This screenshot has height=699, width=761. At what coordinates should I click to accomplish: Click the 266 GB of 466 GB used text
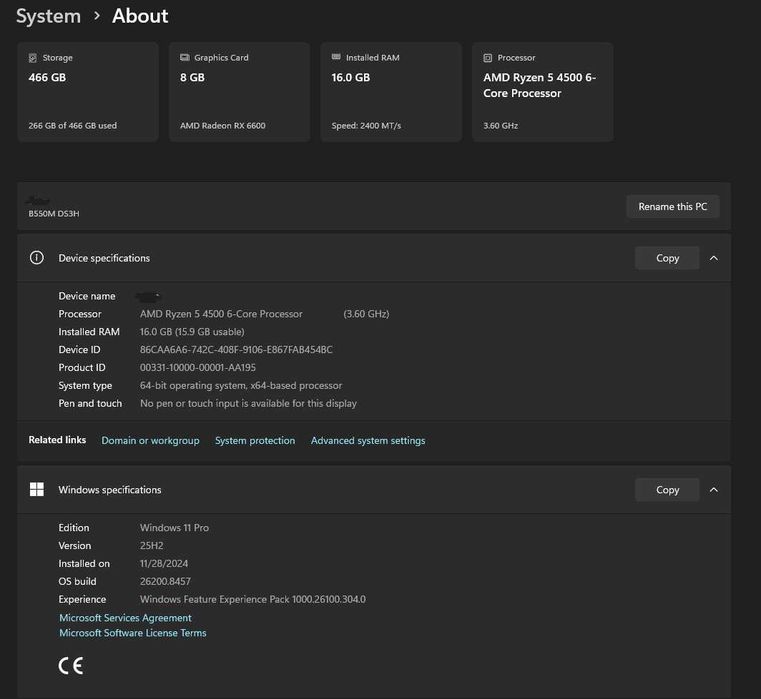(72, 125)
